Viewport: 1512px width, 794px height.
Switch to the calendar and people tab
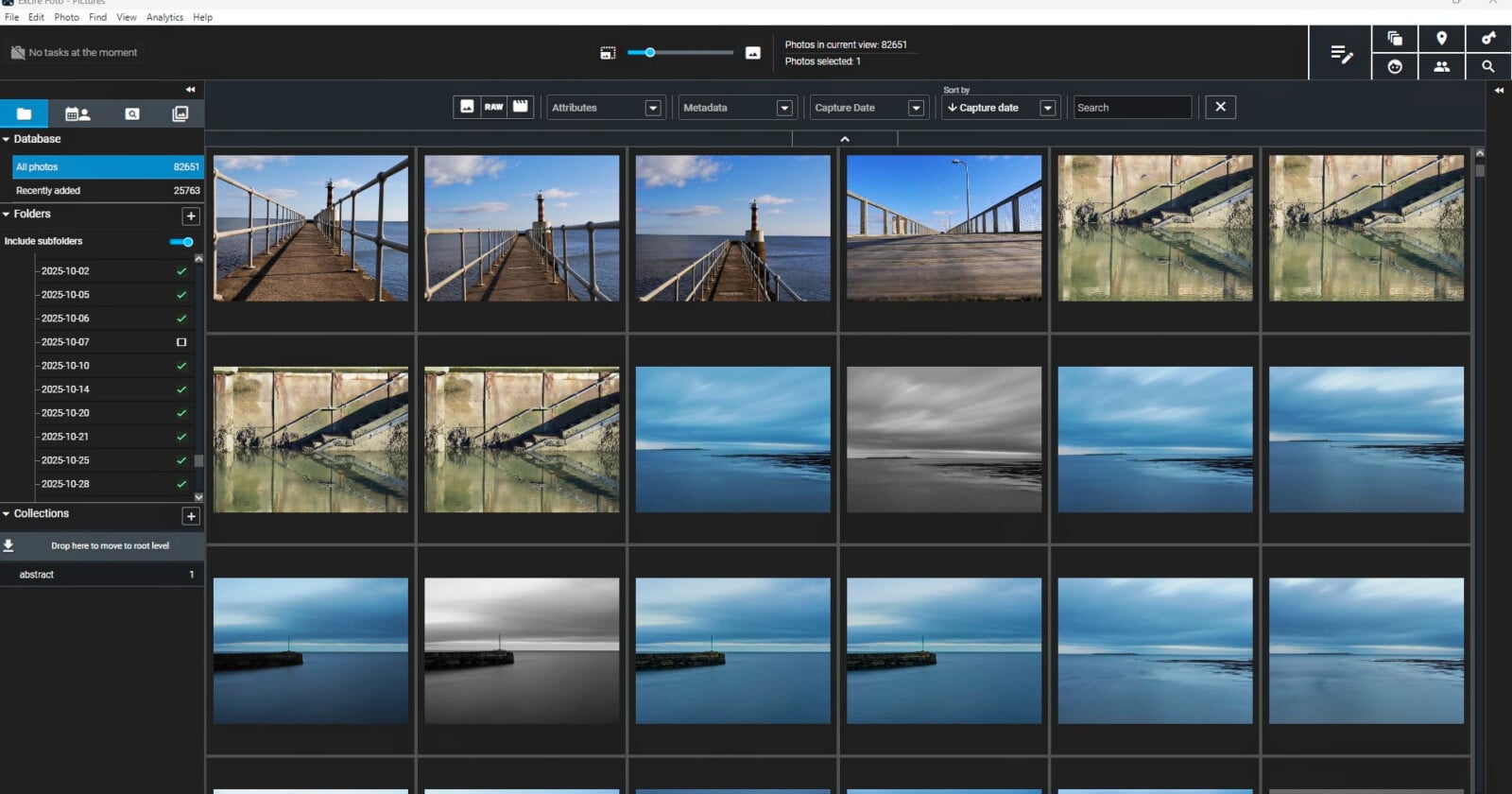(x=77, y=114)
